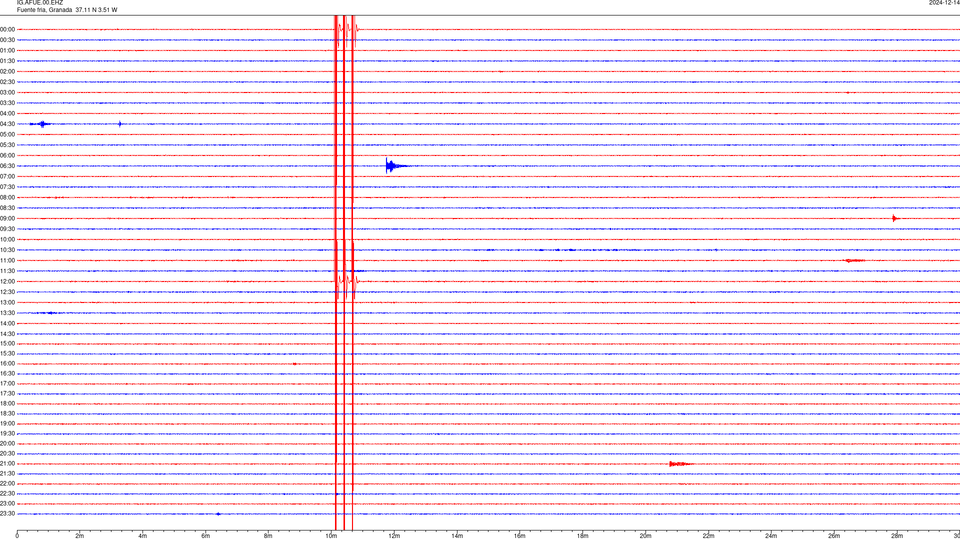Click the 'Fuente fria, Granada 37.11 N 3.51 W' label

coord(67,10)
